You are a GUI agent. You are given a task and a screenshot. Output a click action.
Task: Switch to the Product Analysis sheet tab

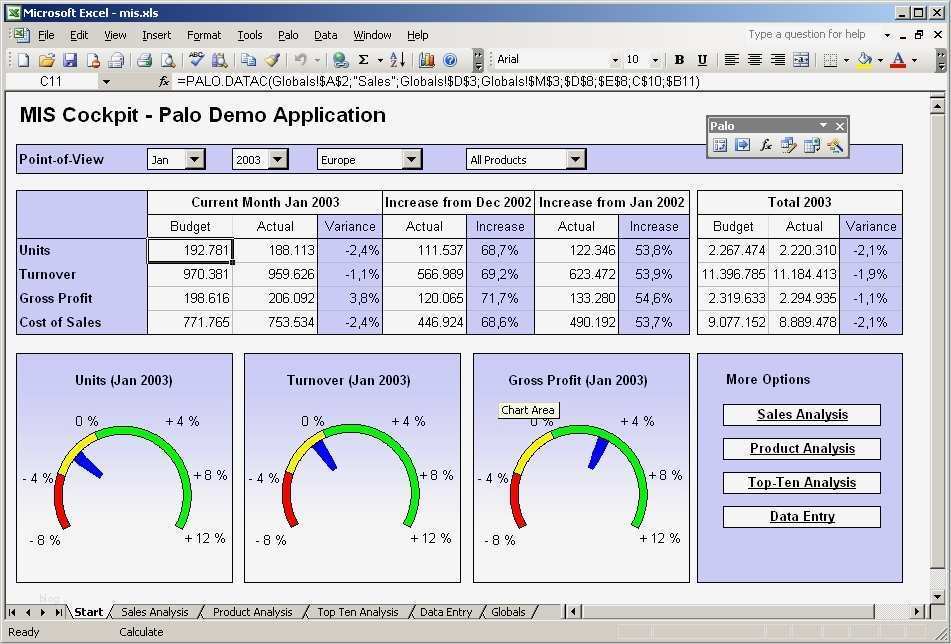coord(252,611)
